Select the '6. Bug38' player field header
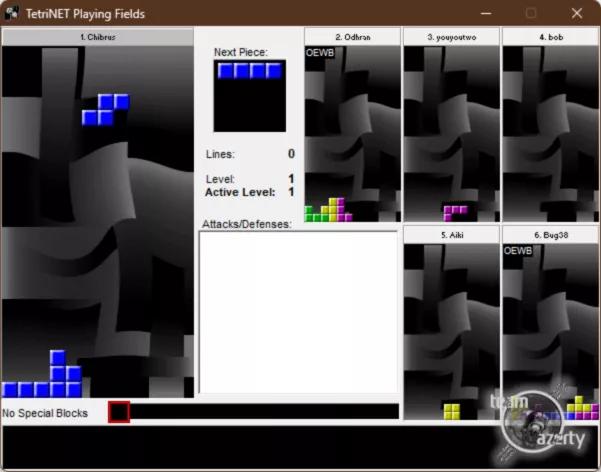601x472 pixels. tap(551, 235)
